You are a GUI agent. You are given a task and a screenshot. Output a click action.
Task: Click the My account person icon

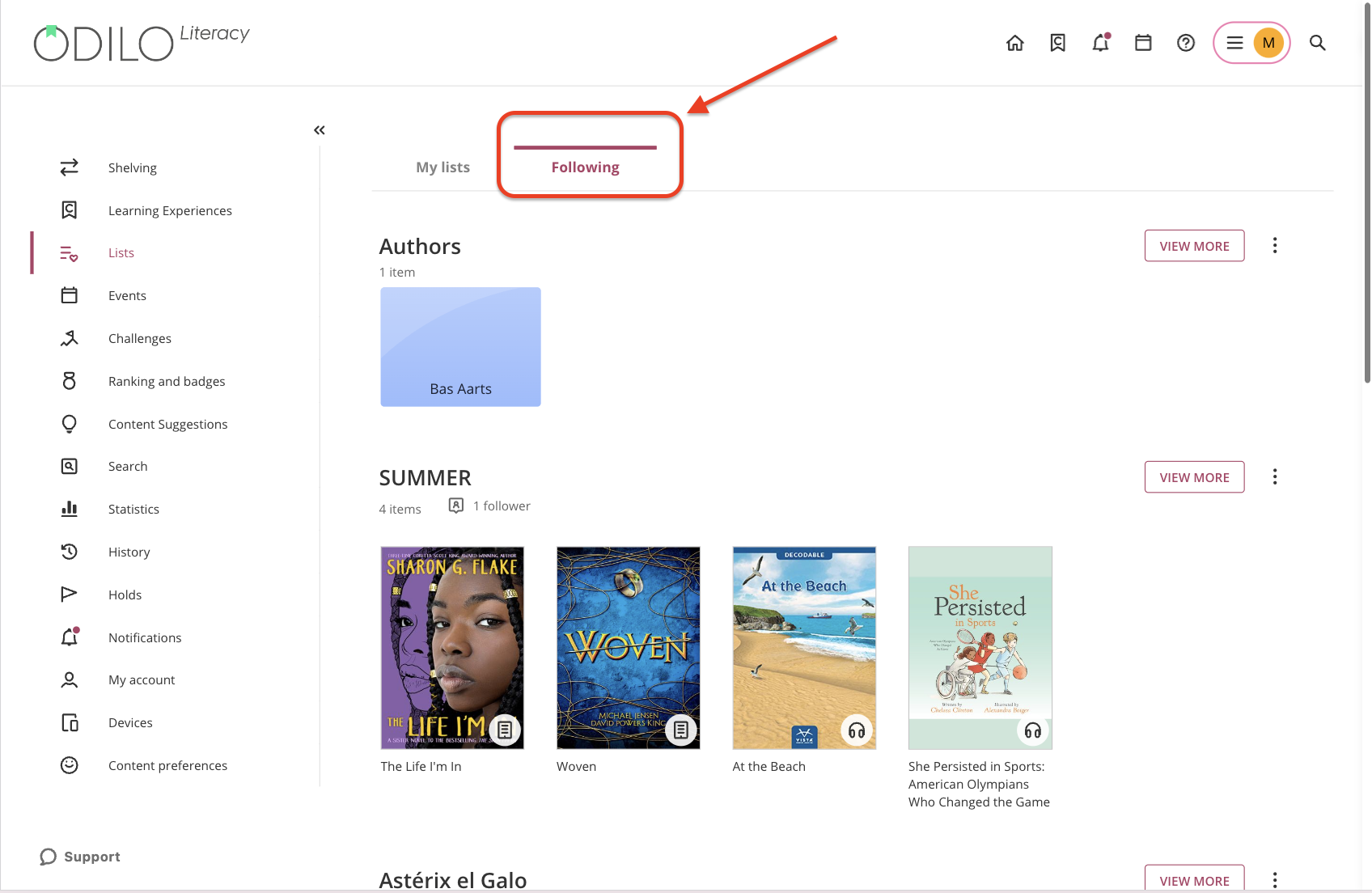pos(70,680)
